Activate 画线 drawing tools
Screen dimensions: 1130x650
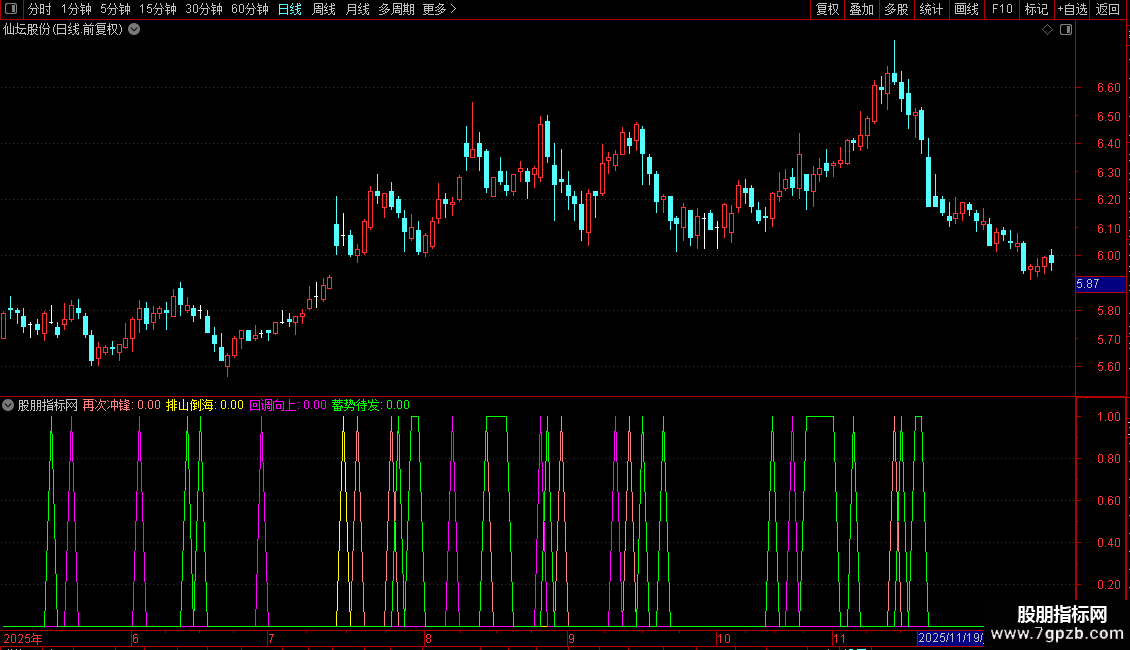click(966, 9)
